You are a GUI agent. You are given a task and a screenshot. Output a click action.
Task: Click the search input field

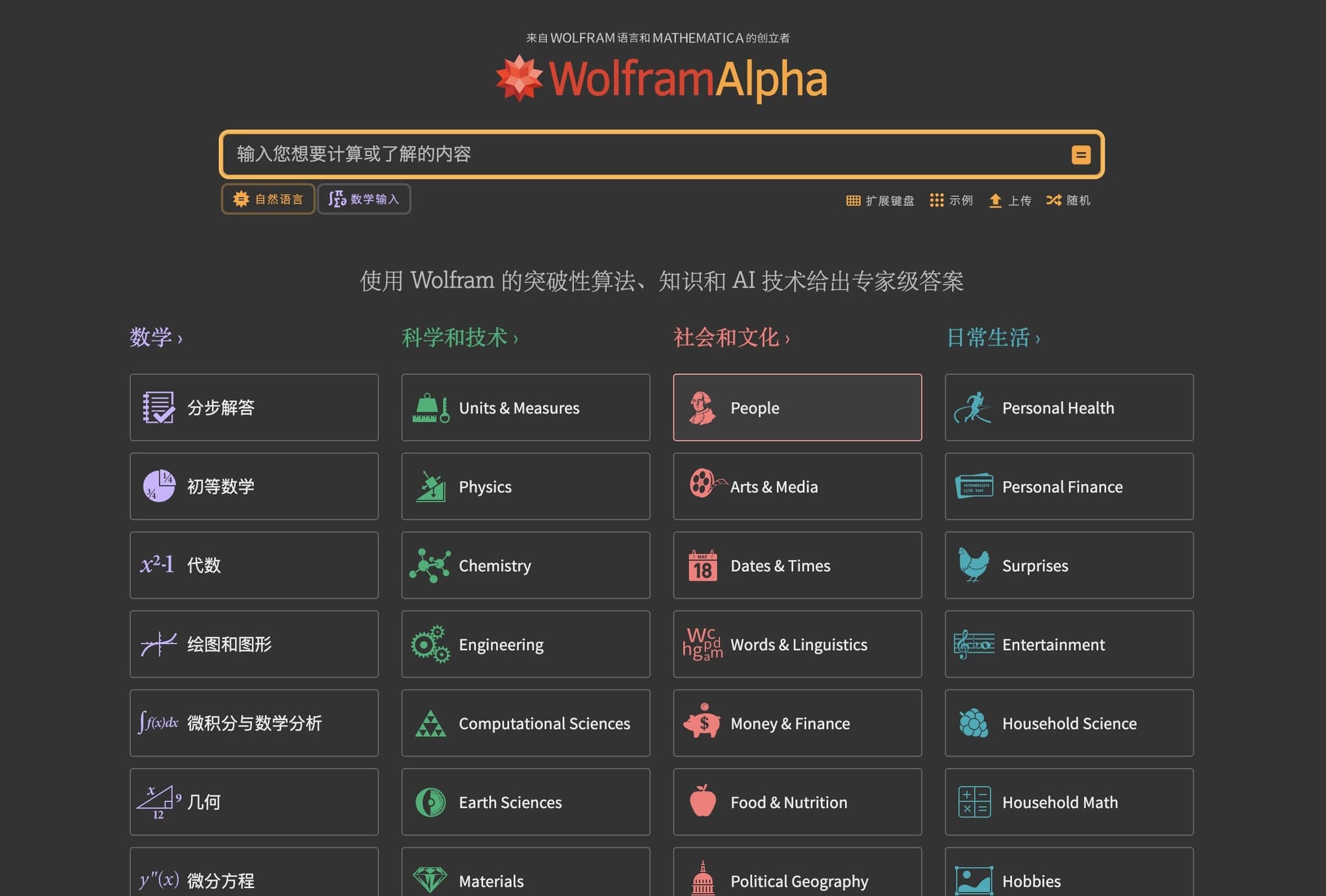point(662,154)
